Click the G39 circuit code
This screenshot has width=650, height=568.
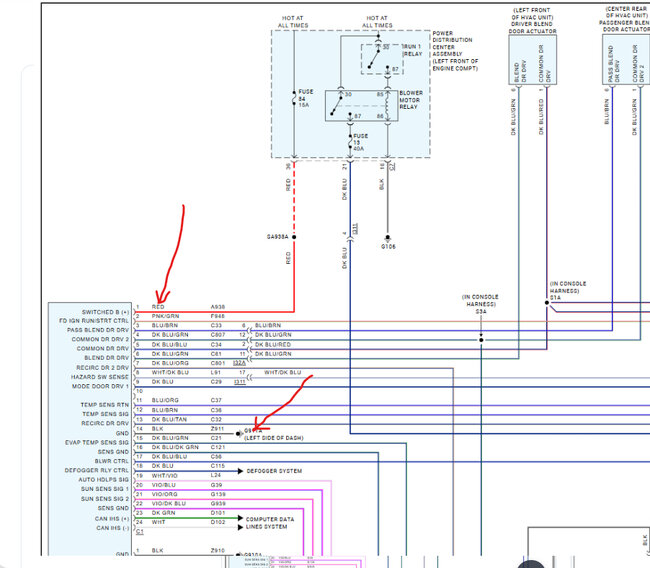(x=216, y=485)
